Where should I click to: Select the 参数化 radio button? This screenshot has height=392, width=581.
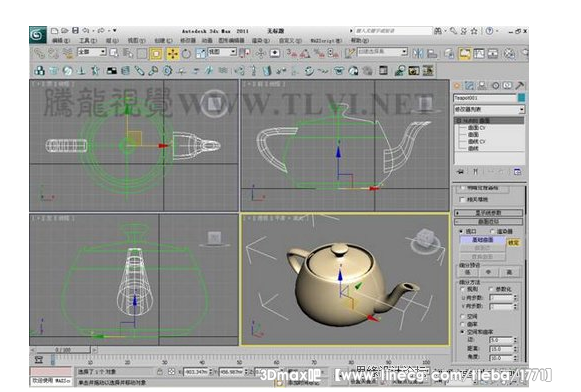point(491,289)
